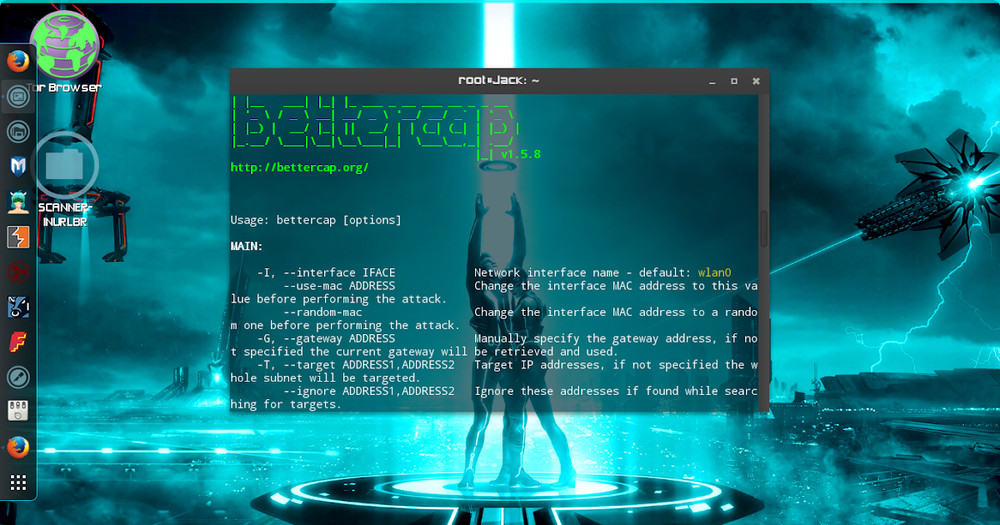Viewport: 1000px width, 525px height.
Task: Click the Terminal icon in the dock
Action: [18, 97]
